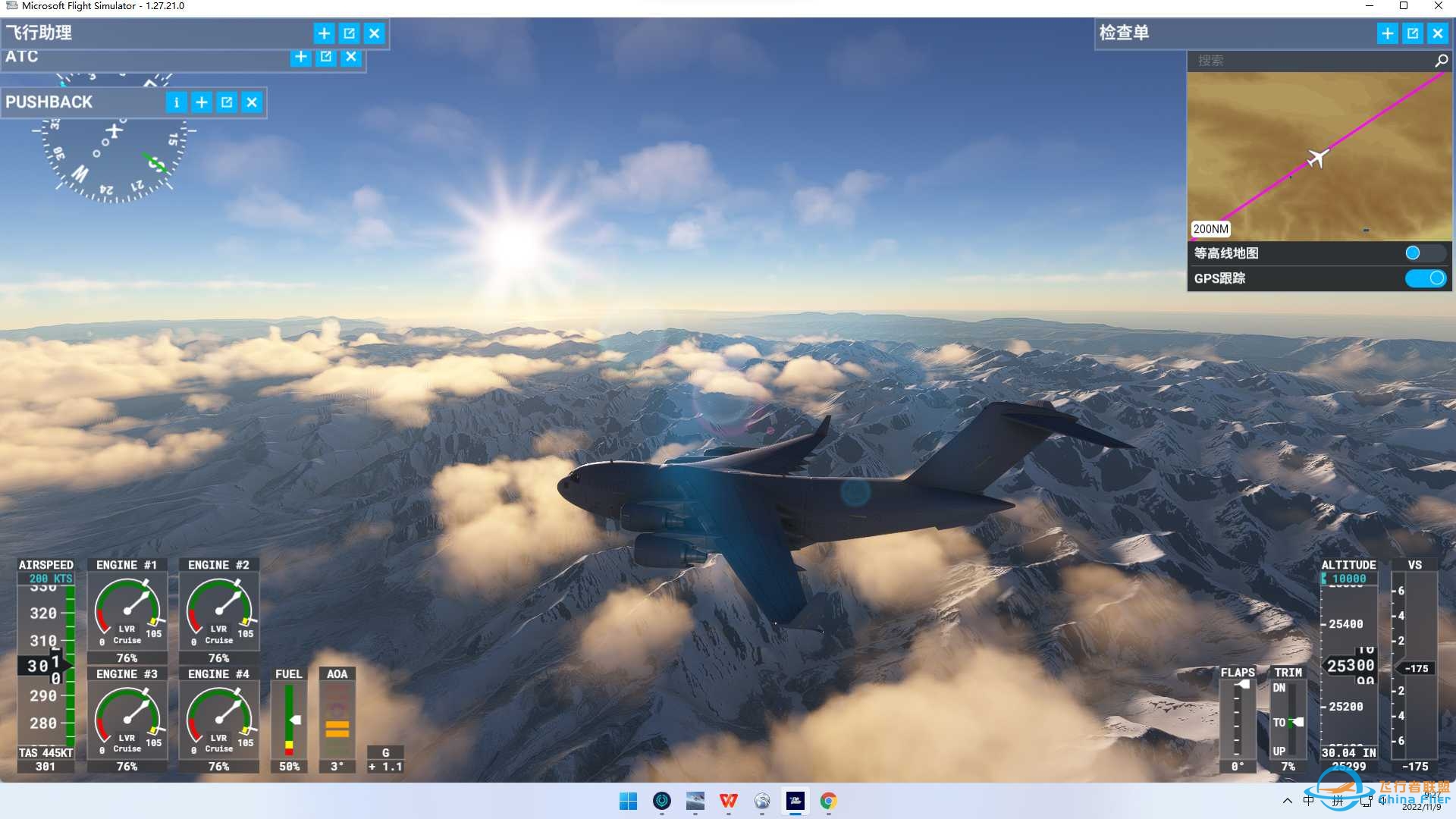The width and height of the screenshot is (1456, 819).
Task: Click the 10000 target altitude value
Action: click(x=1349, y=579)
